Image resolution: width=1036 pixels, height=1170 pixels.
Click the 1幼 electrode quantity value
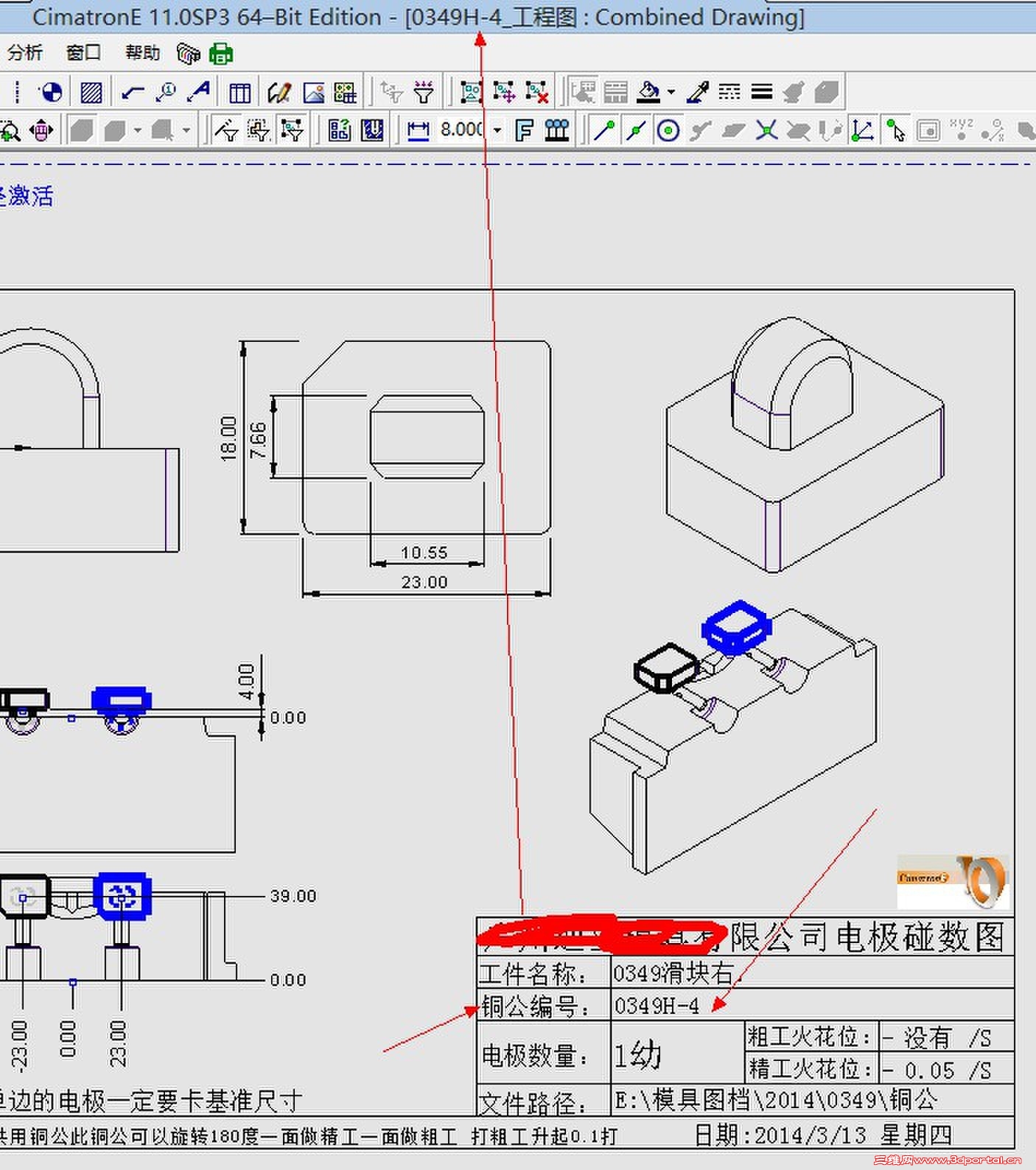[638, 1055]
